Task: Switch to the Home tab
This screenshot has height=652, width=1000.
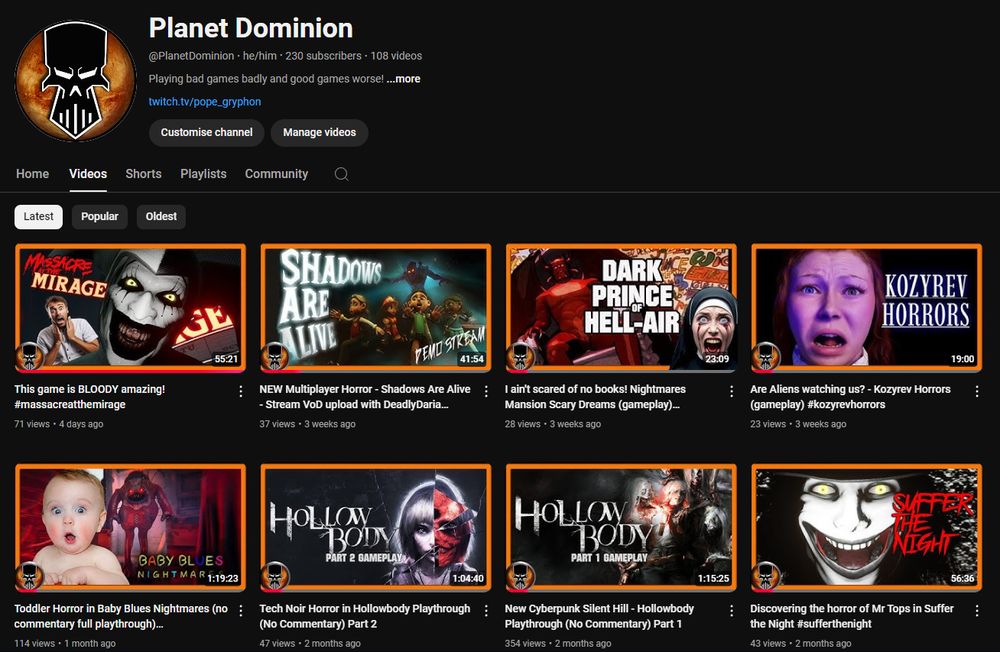Action: [x=33, y=174]
